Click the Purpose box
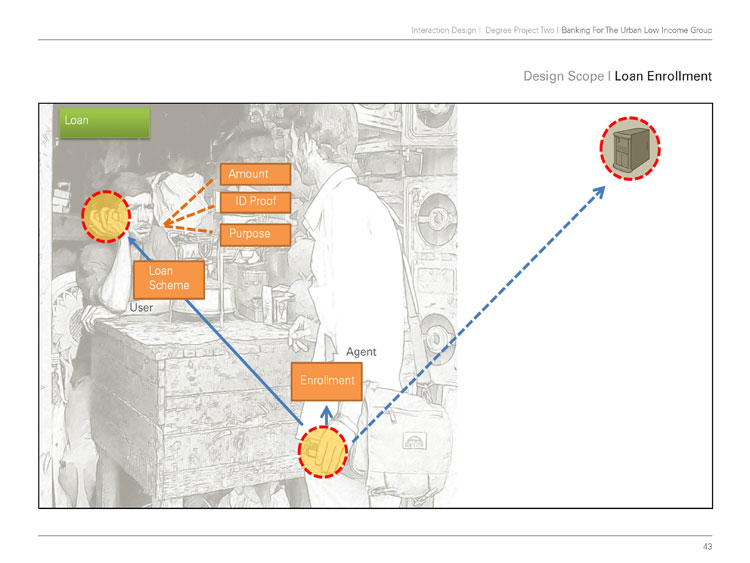 pos(255,234)
